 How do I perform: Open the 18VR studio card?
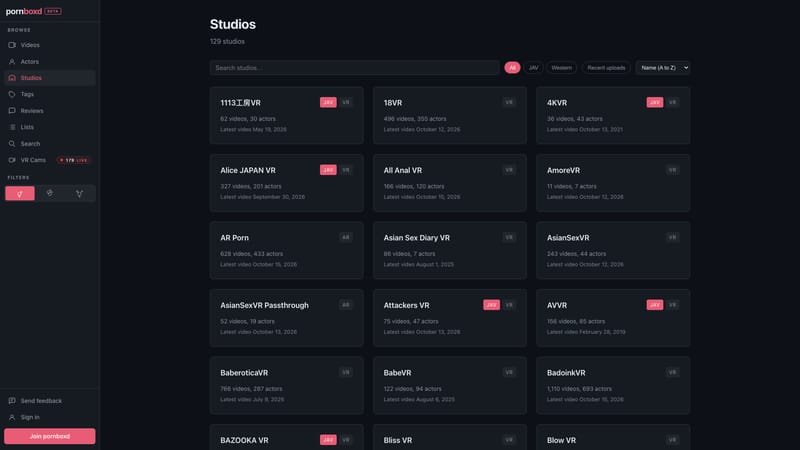click(449, 115)
